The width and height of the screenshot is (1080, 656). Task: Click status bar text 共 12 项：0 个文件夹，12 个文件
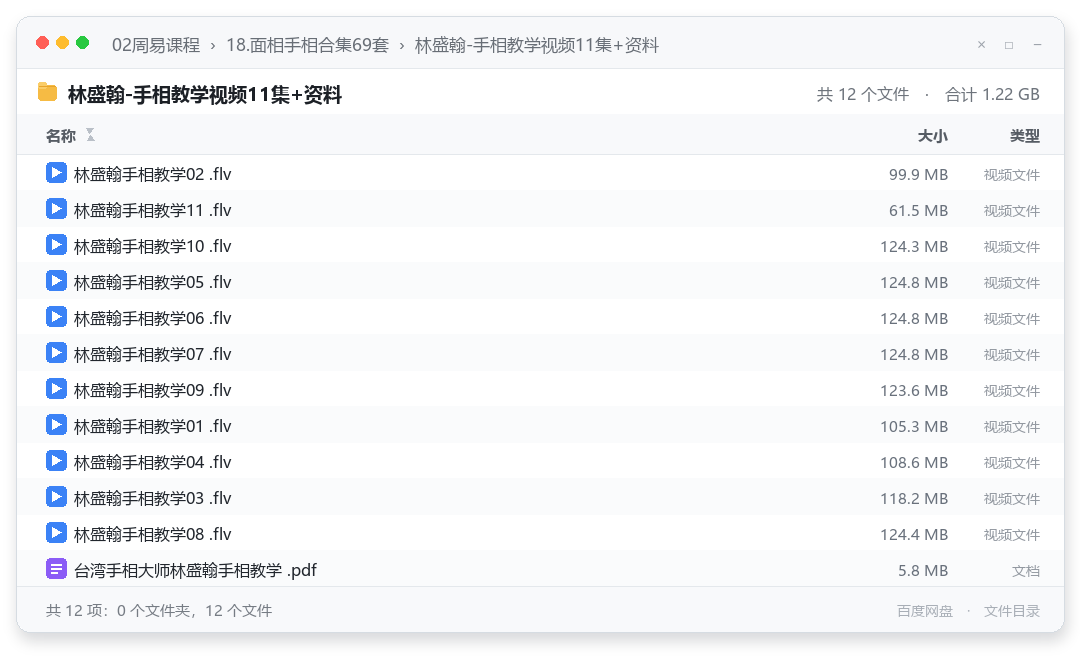tap(159, 611)
